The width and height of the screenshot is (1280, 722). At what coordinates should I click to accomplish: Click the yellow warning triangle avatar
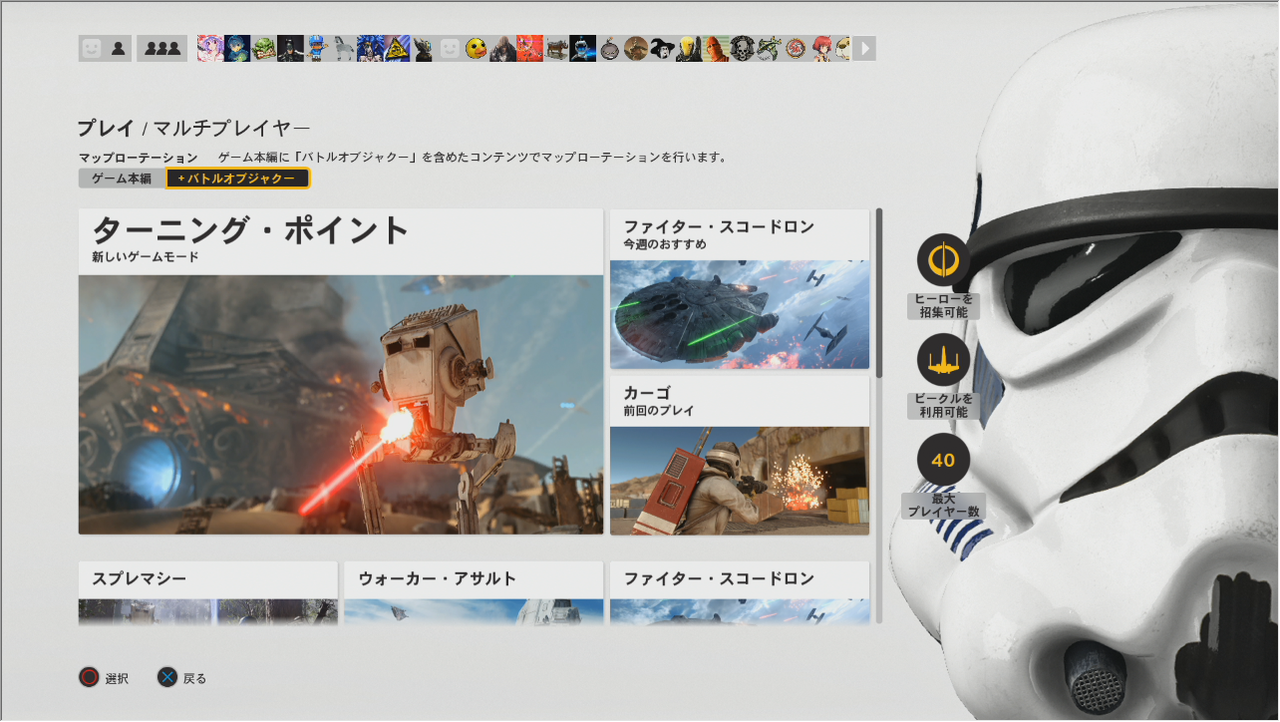click(x=398, y=48)
